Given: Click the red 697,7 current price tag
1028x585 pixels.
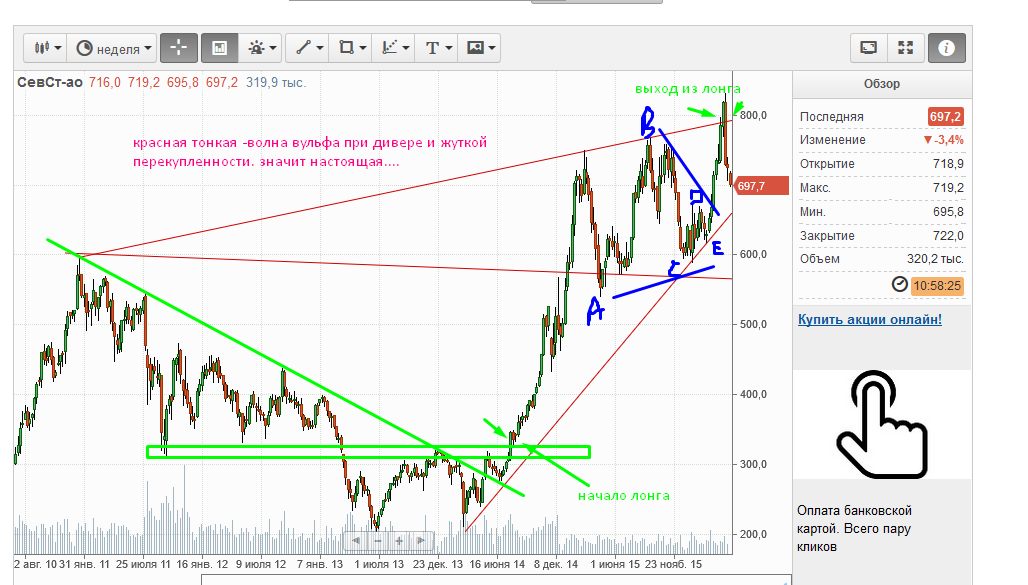Looking at the screenshot, I should pos(761,186).
